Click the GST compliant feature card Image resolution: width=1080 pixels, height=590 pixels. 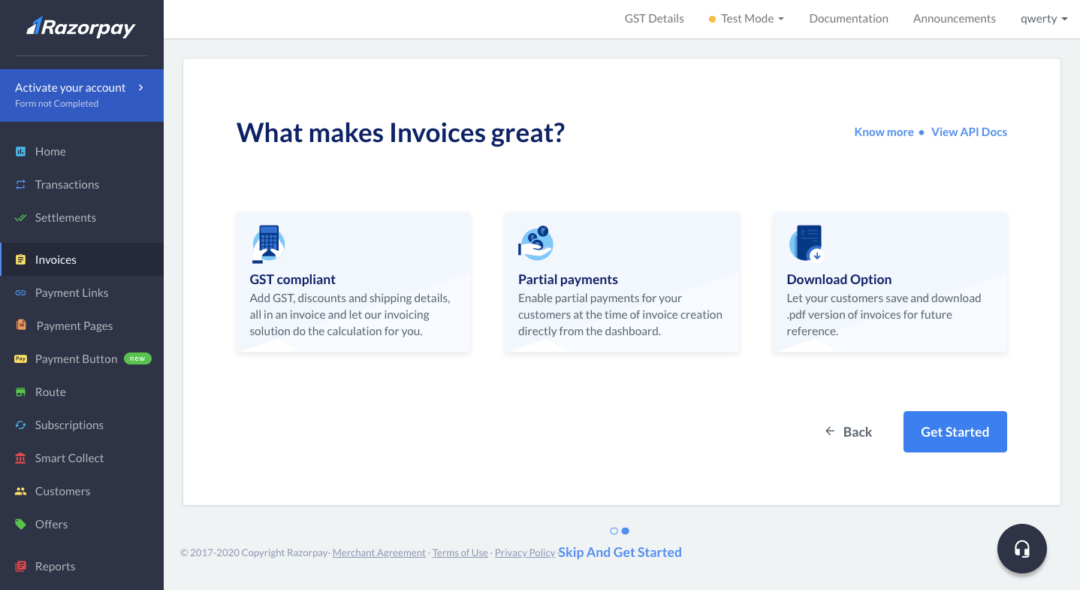(x=353, y=283)
